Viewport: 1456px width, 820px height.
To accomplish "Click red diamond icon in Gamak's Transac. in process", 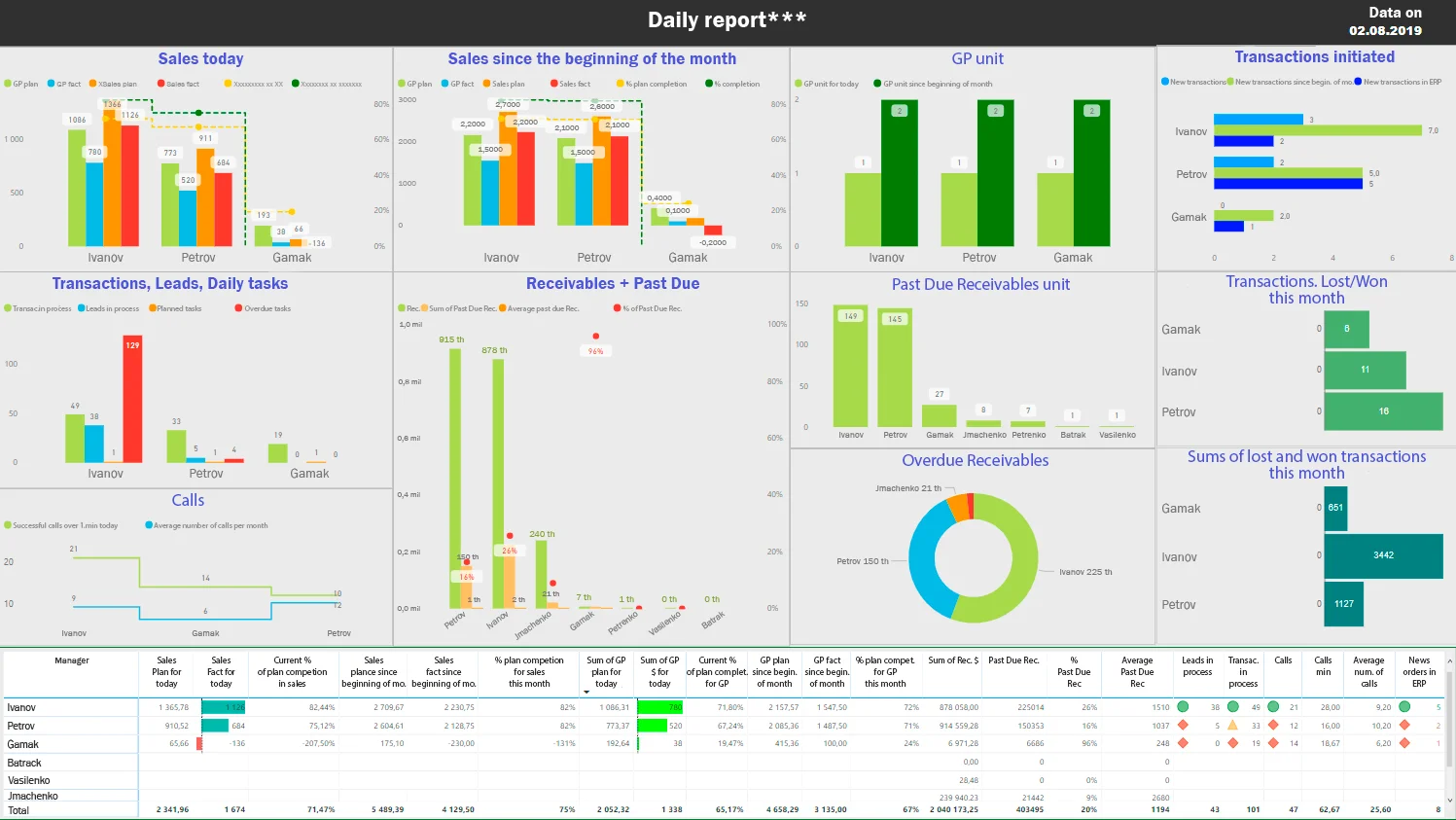I will [1233, 743].
